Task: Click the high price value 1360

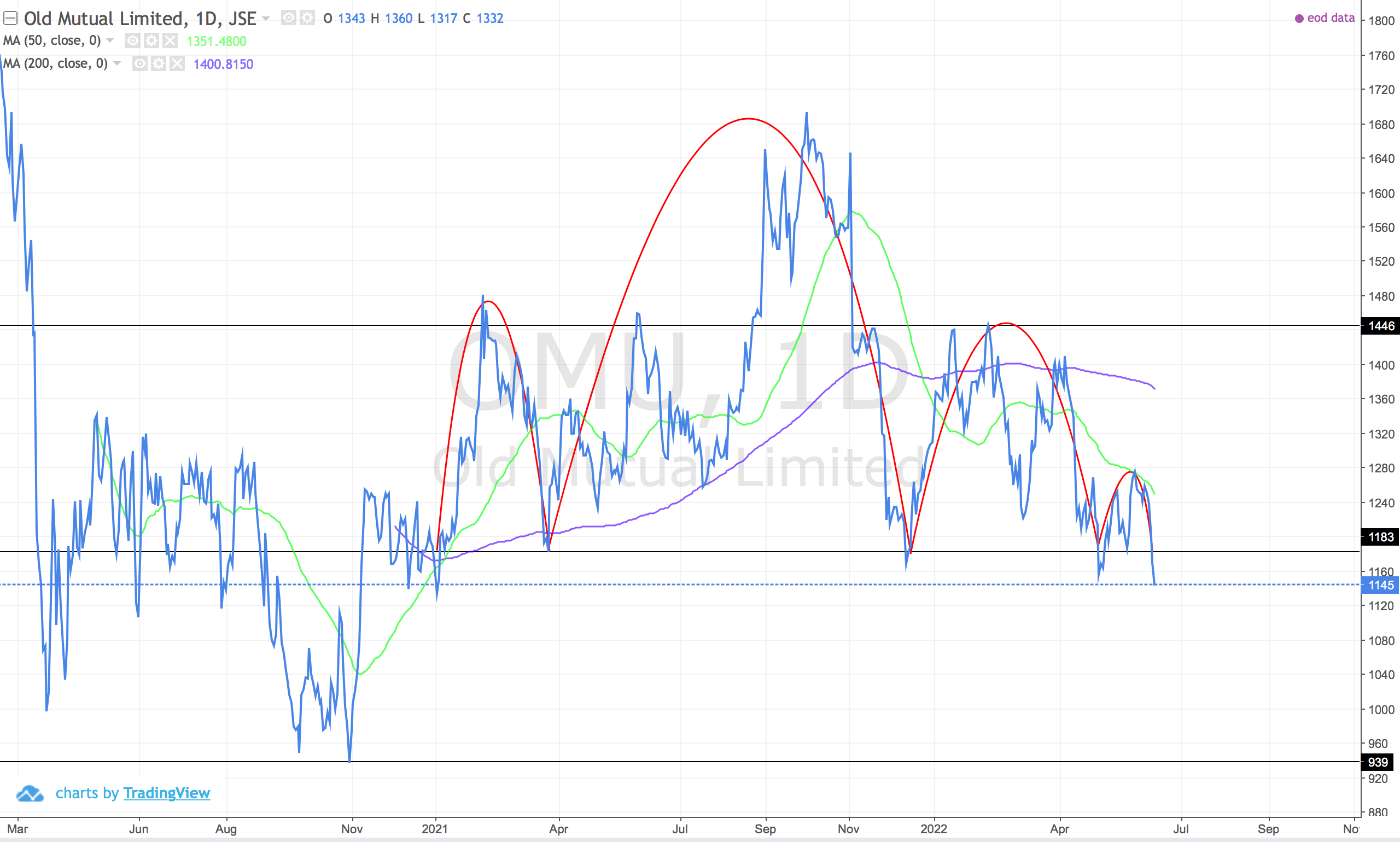Action: [399, 19]
